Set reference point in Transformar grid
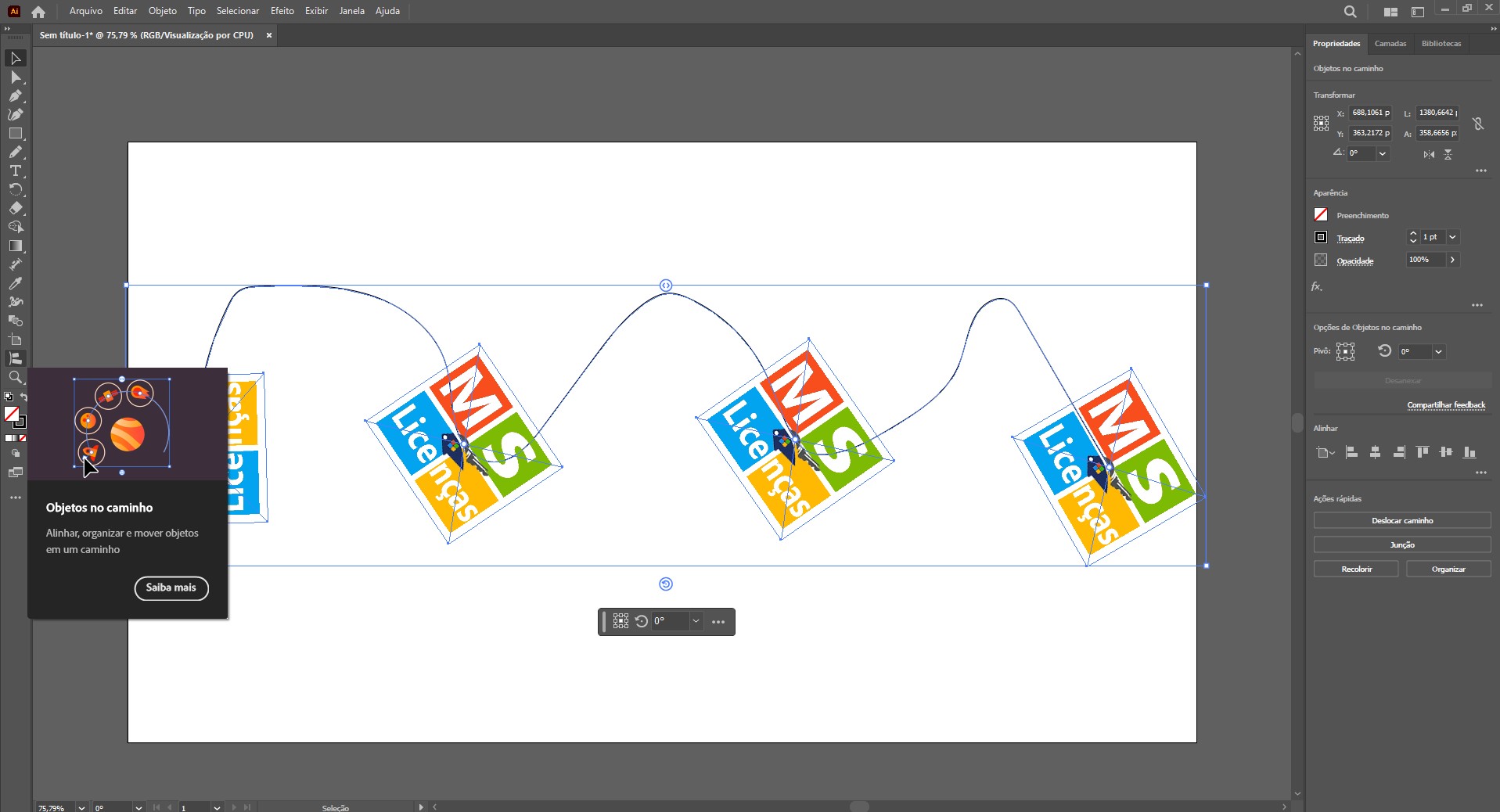Screen dimensions: 1500x812 tap(1321, 123)
